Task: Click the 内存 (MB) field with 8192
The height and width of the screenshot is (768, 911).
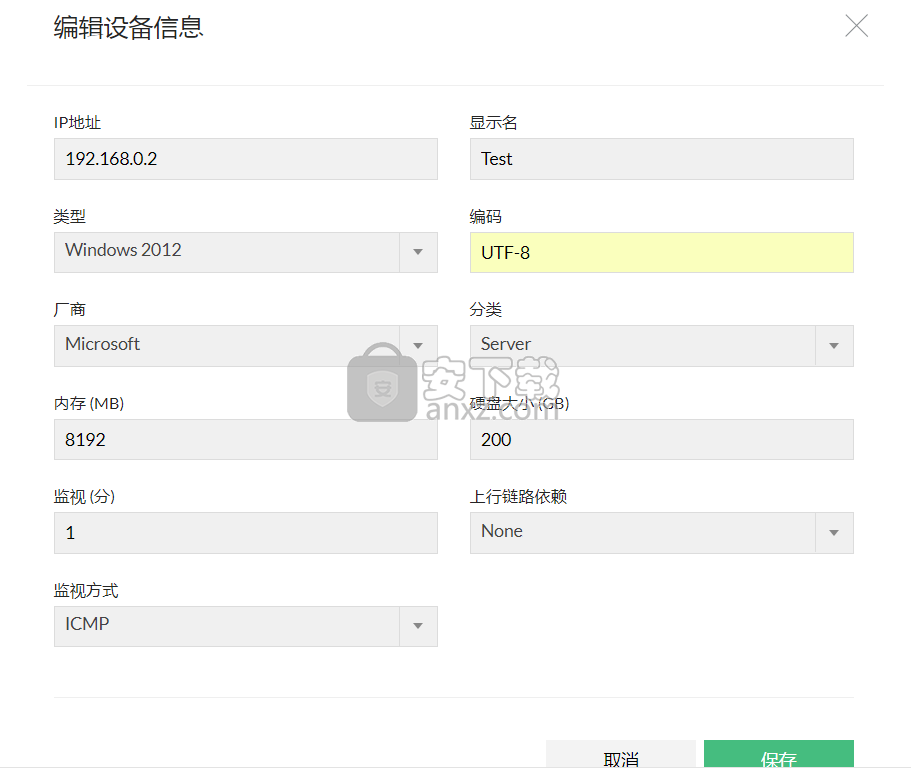Action: [x=246, y=439]
